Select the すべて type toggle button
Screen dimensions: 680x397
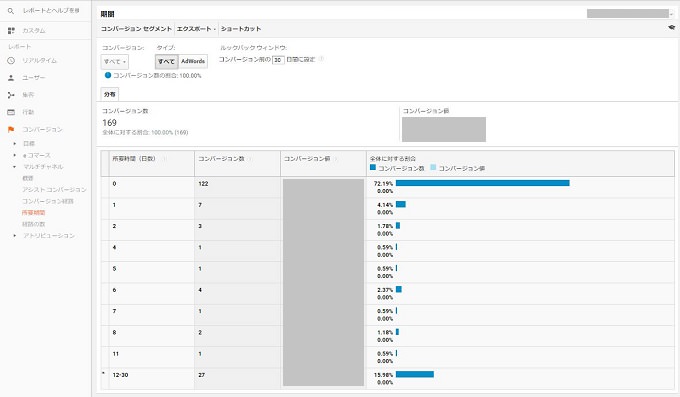(167, 61)
